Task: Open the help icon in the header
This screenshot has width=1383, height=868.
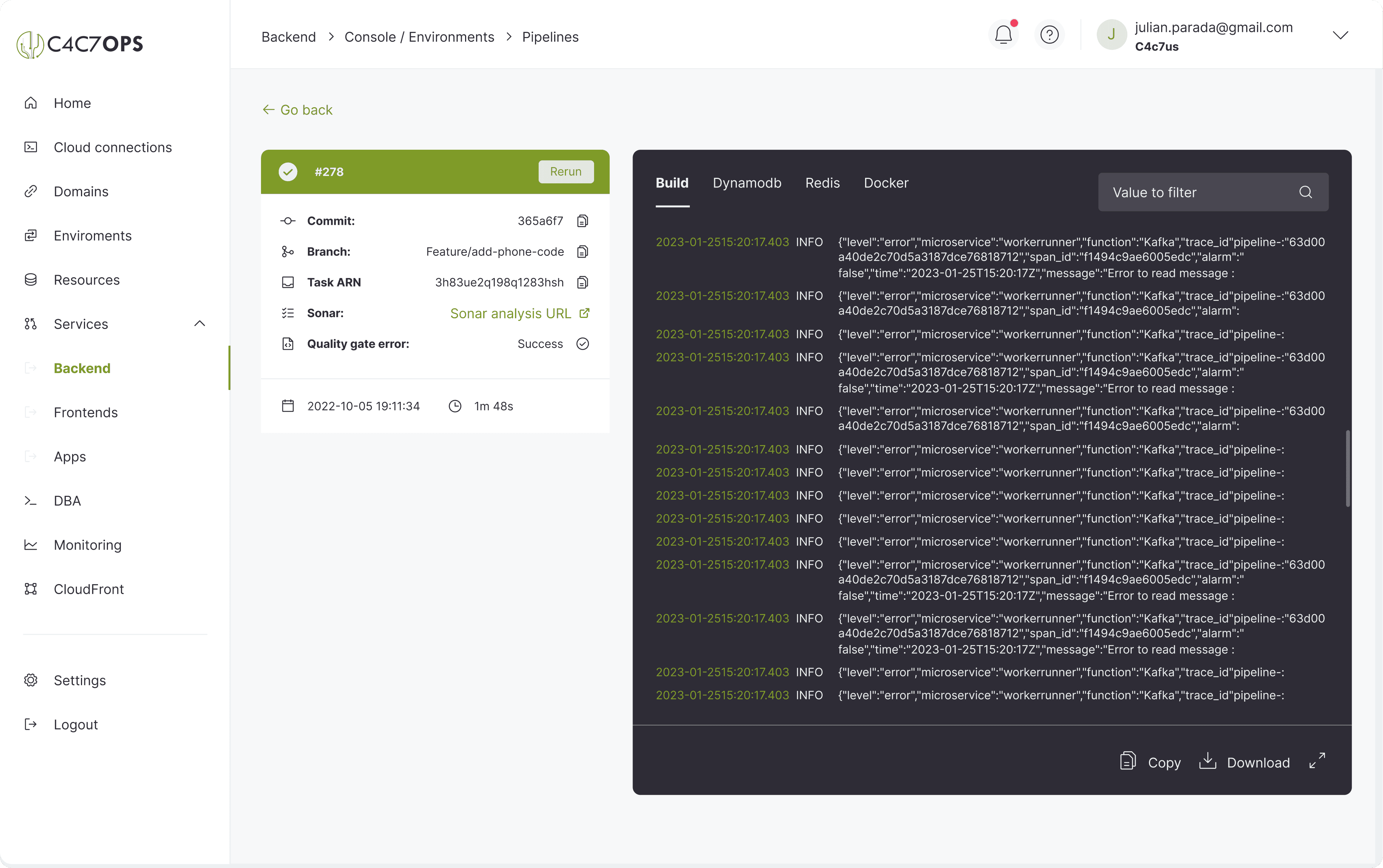Action: (x=1050, y=34)
